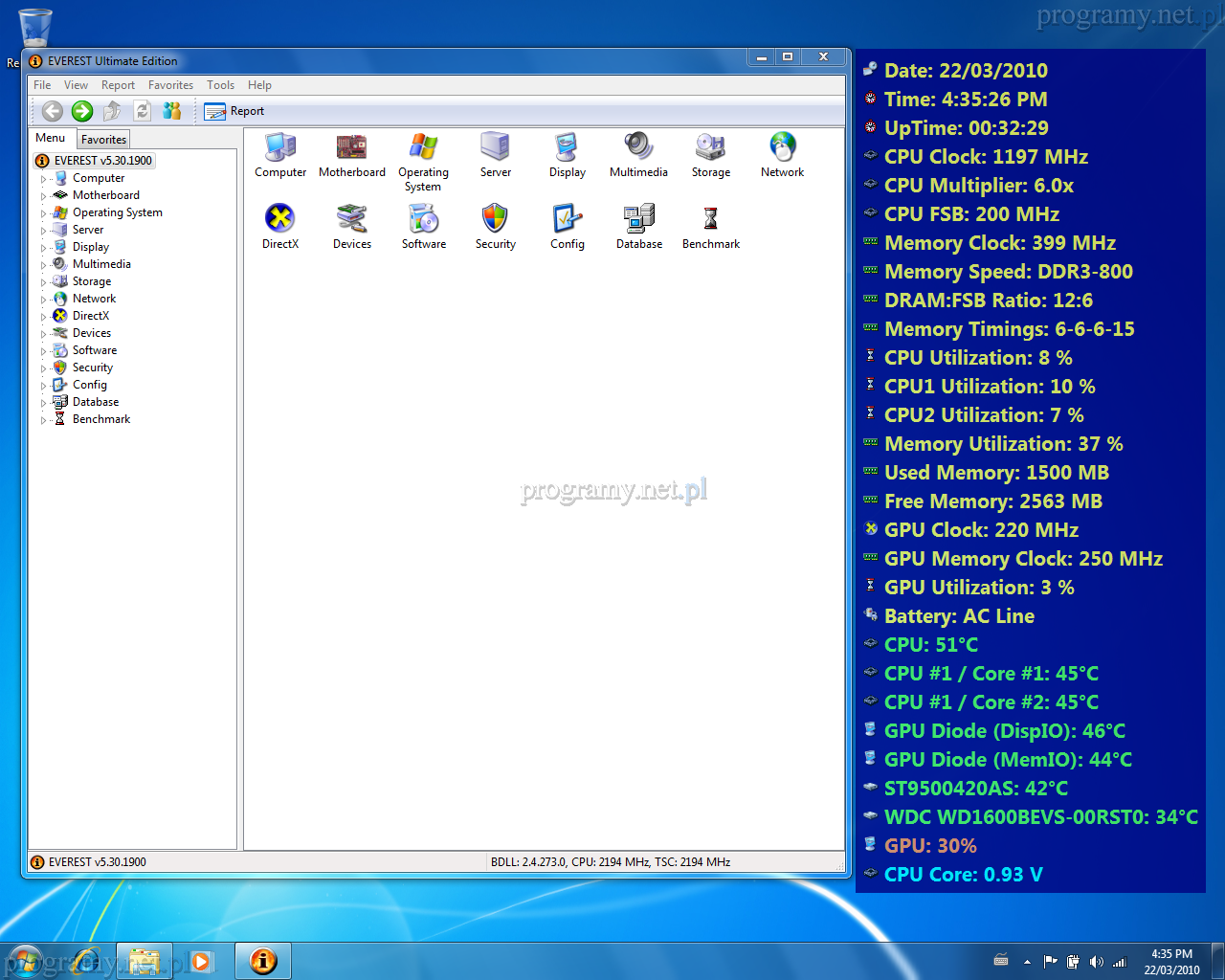This screenshot has height=980, width=1225.
Task: Open the DirectX icon in main panel
Action: tap(279, 219)
